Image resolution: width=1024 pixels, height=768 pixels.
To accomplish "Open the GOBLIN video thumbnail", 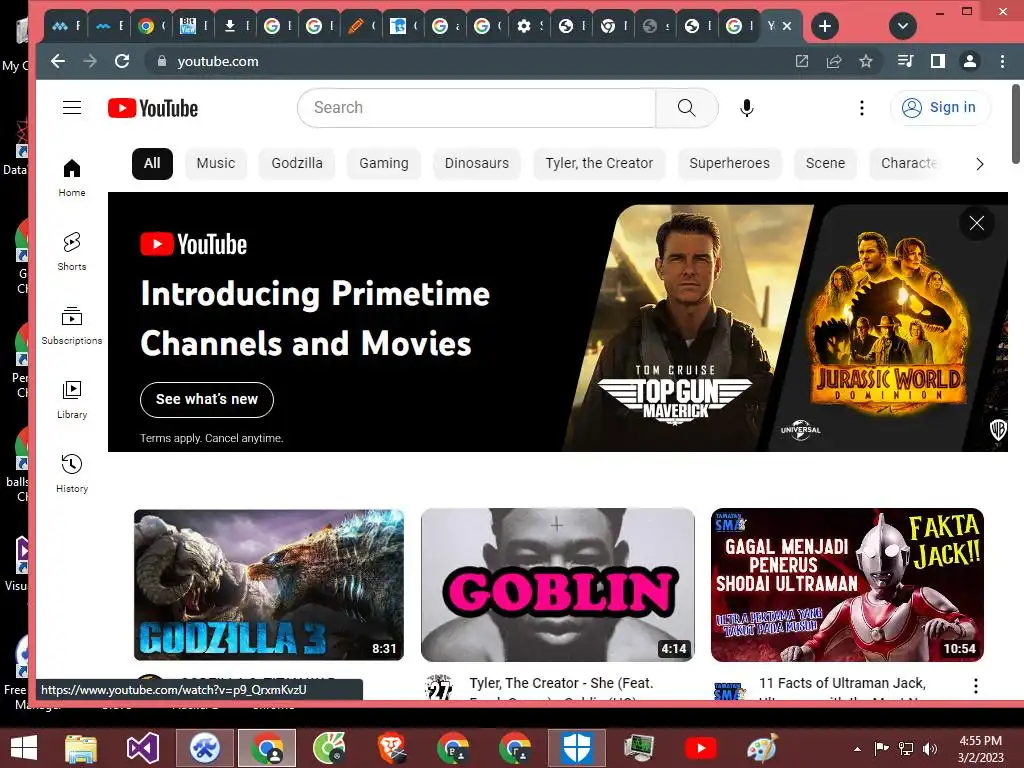I will 558,585.
